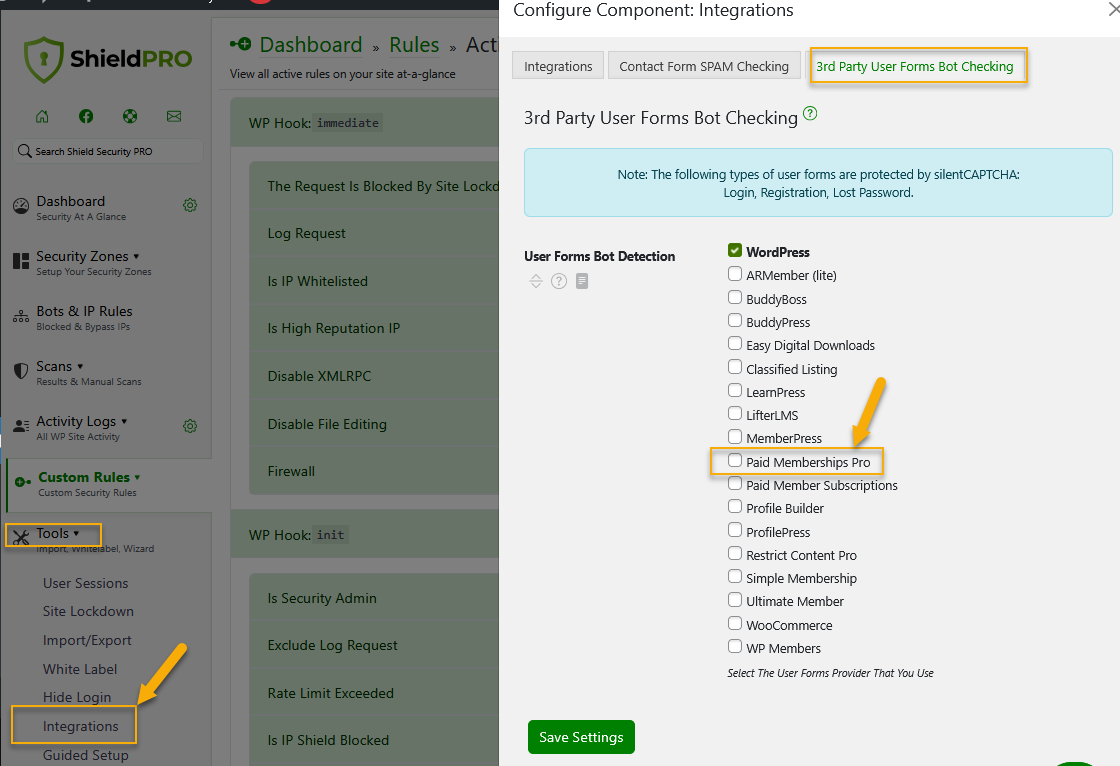Check the MemberPress option

tap(734, 437)
